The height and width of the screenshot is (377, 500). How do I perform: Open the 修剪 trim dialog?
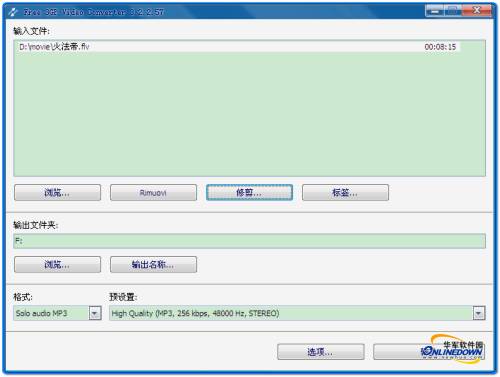pos(249,193)
